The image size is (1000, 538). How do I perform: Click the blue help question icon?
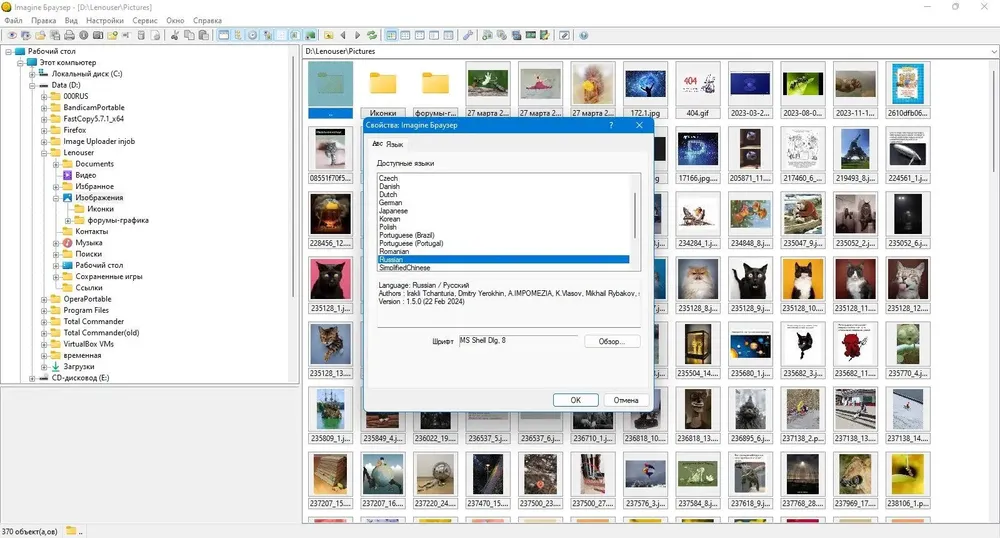pyautogui.click(x=584, y=35)
